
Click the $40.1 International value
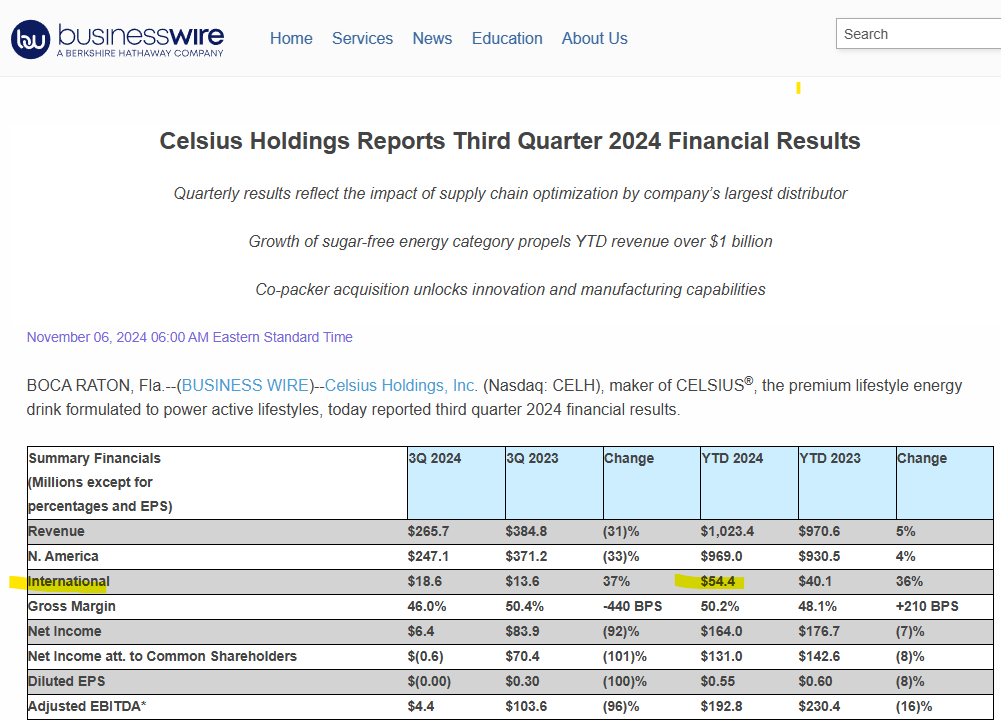tap(815, 582)
